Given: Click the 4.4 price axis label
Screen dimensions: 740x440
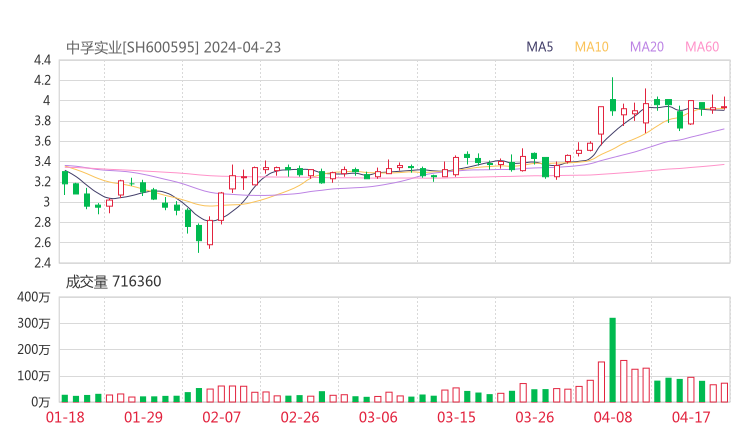Looking at the screenshot, I should coord(42,60).
